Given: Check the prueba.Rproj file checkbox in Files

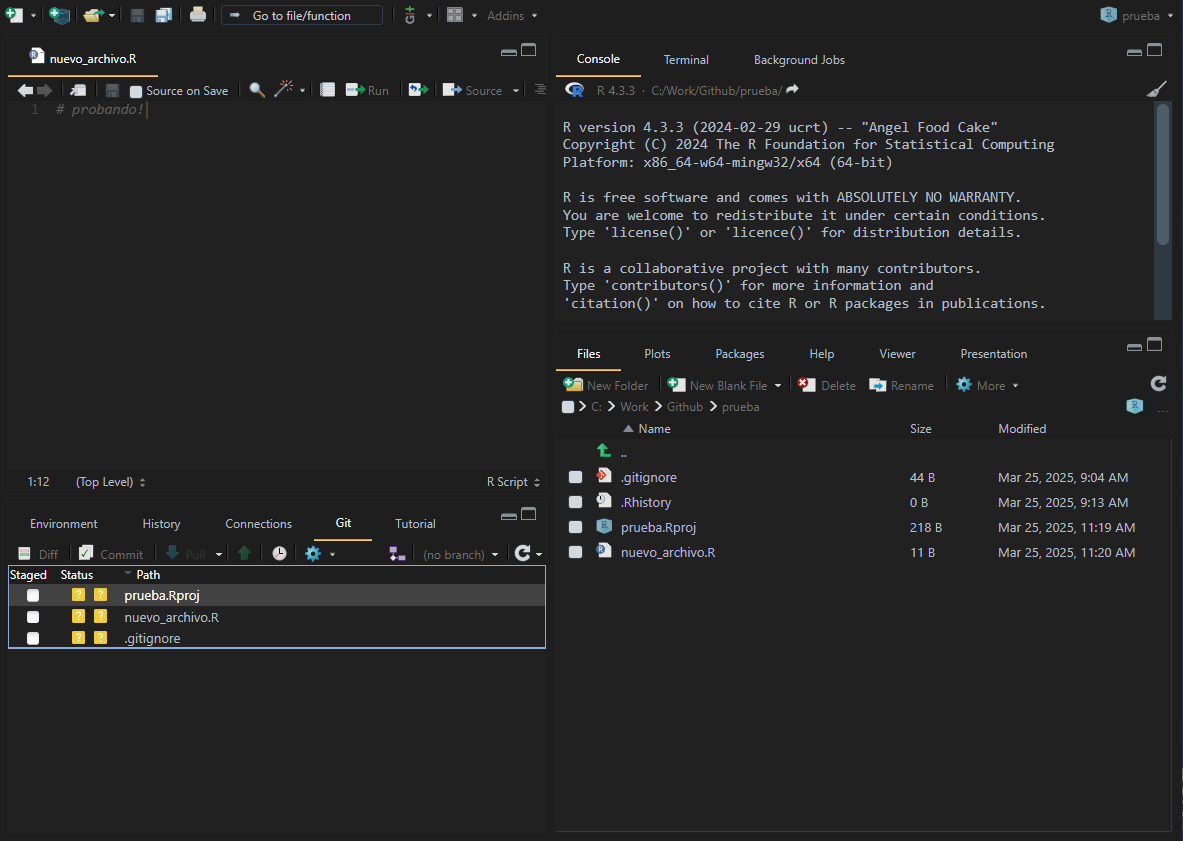Looking at the screenshot, I should pyautogui.click(x=576, y=527).
